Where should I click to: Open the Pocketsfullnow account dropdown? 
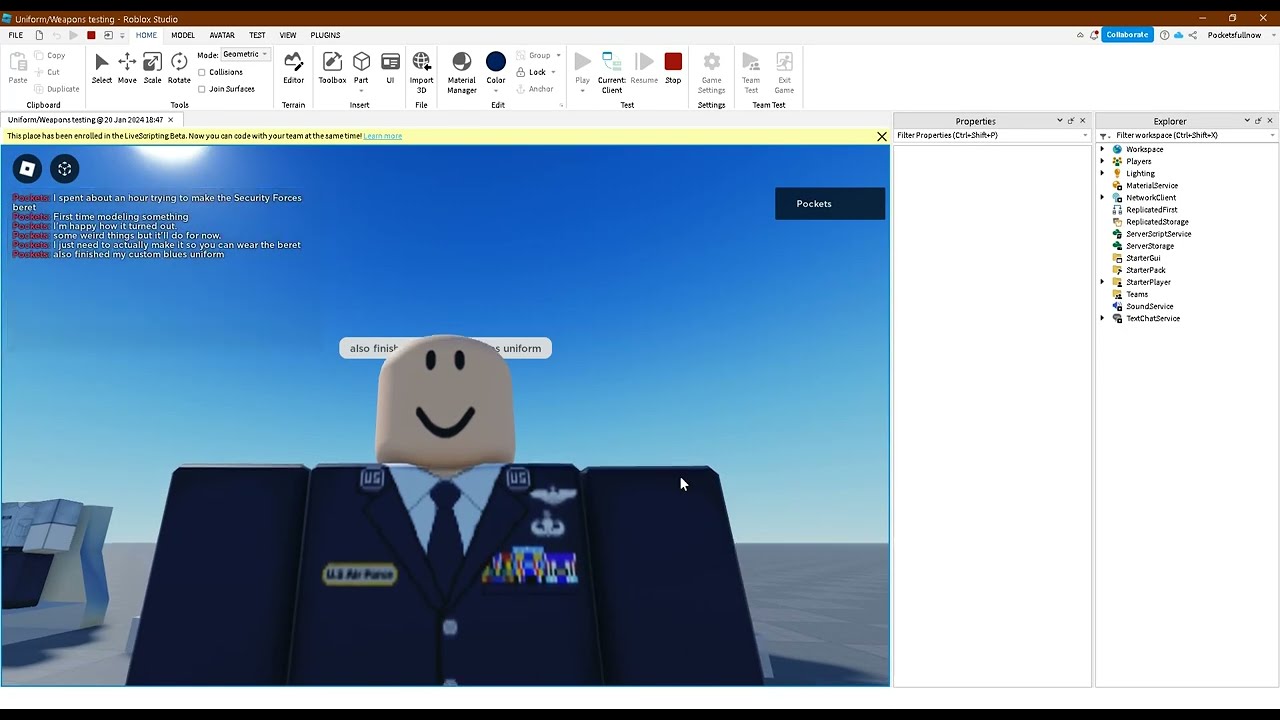(x=1239, y=35)
